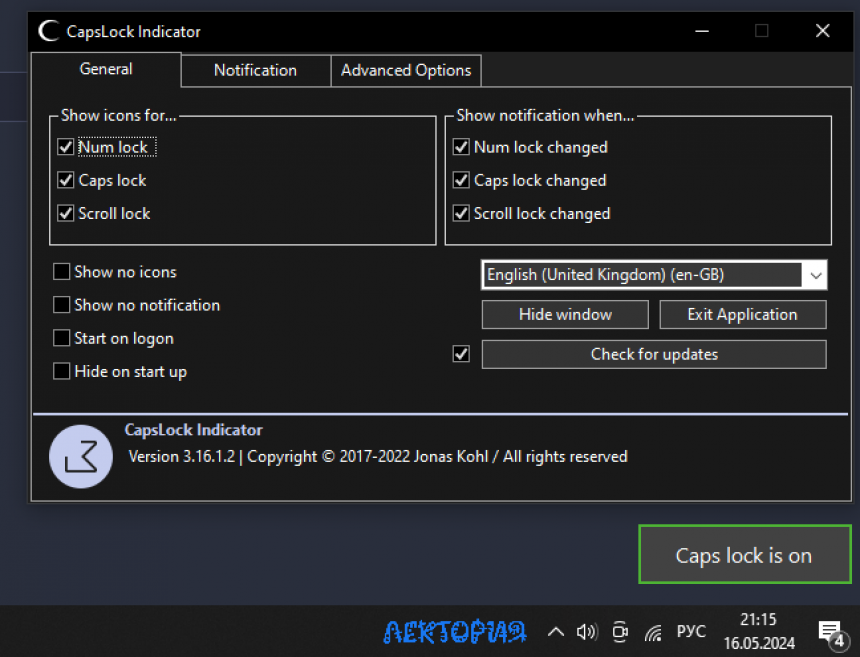
Task: Disable the Scroll lock changed notification
Action: tap(461, 213)
